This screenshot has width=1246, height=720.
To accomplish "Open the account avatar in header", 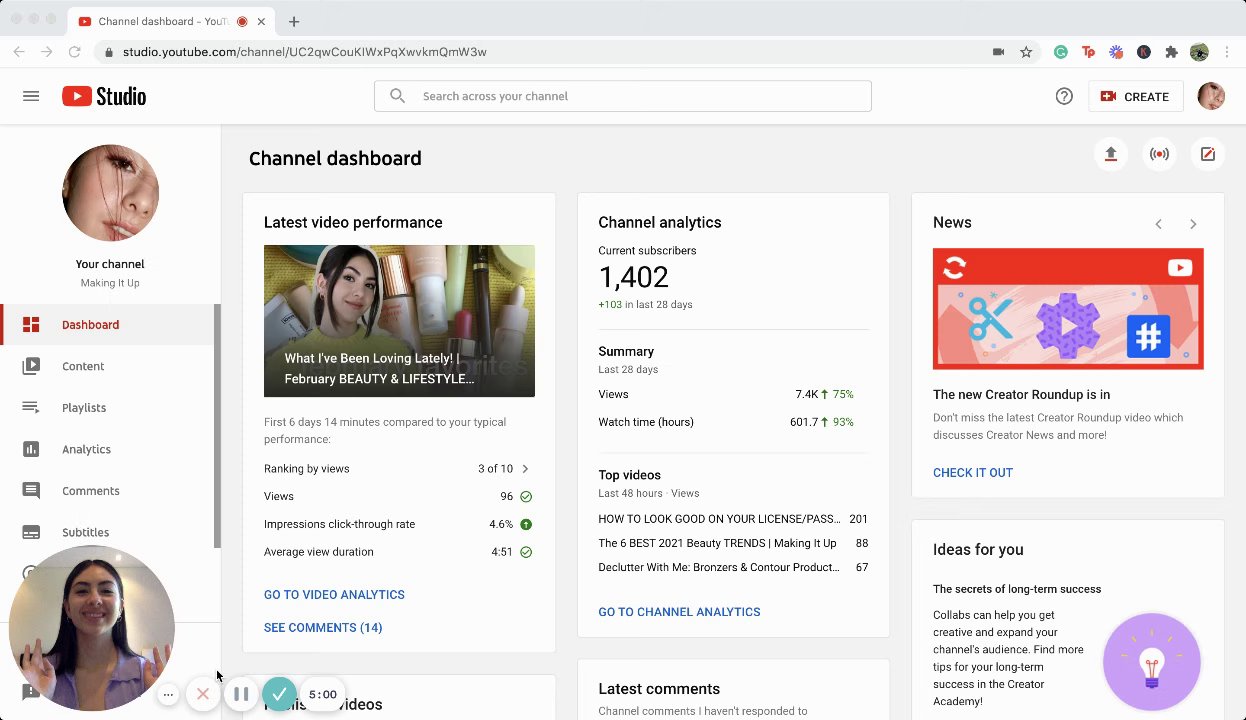I will (1211, 96).
